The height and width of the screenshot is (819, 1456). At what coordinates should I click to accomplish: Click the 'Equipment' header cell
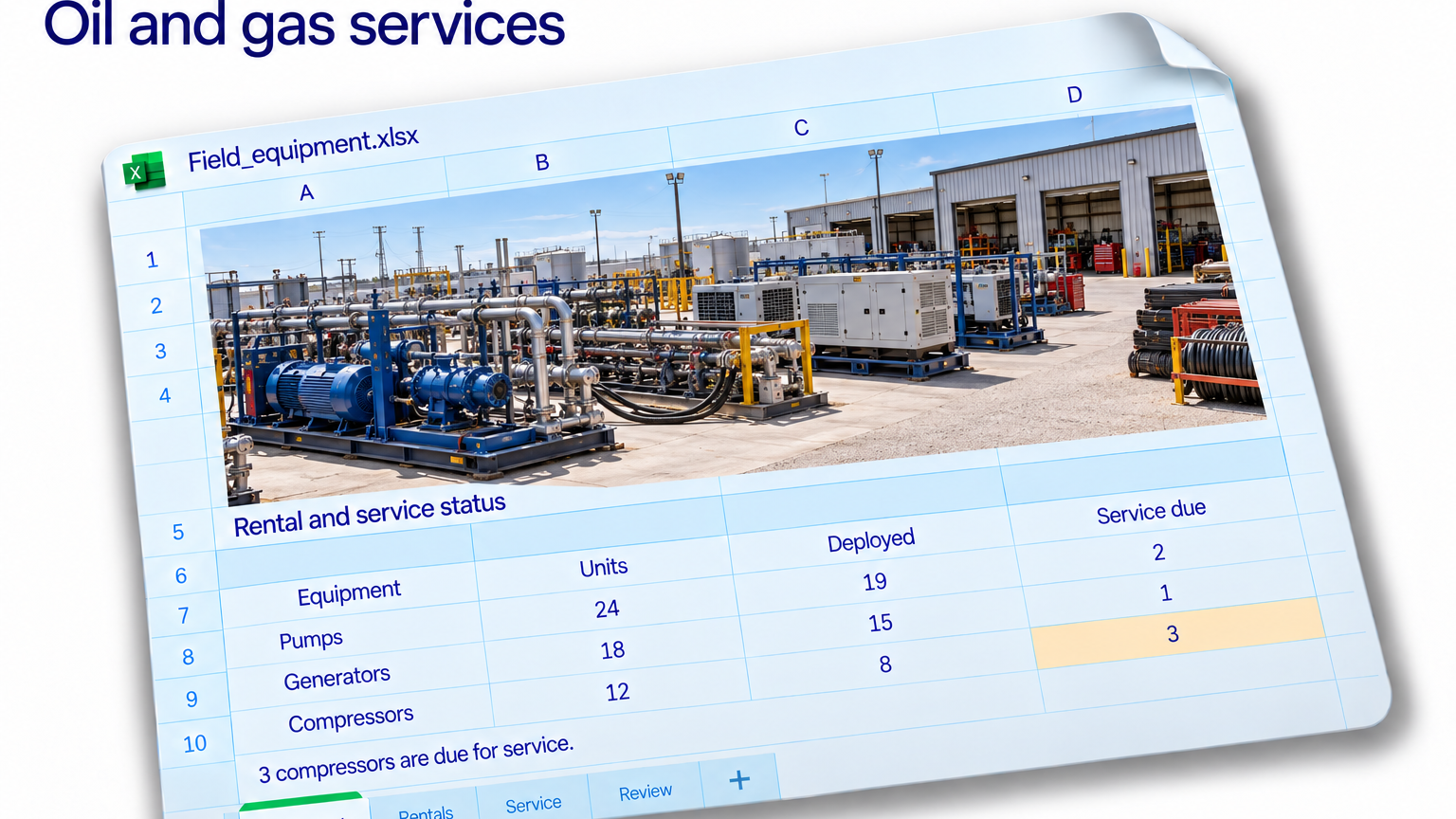click(349, 594)
